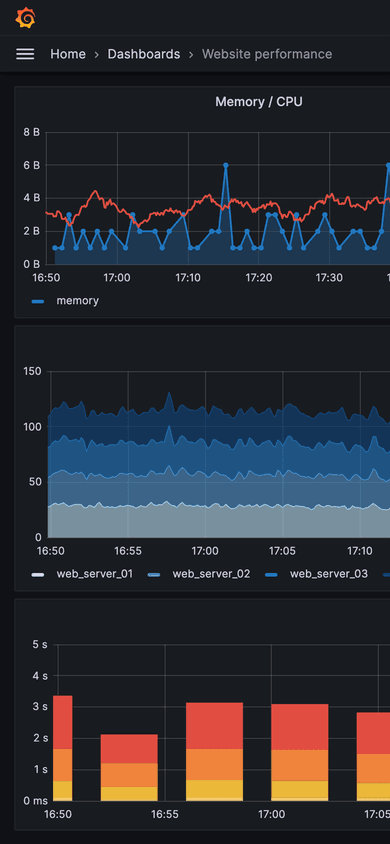The width and height of the screenshot is (390, 844).
Task: Open the Dashboards breadcrumb link
Action: point(144,54)
